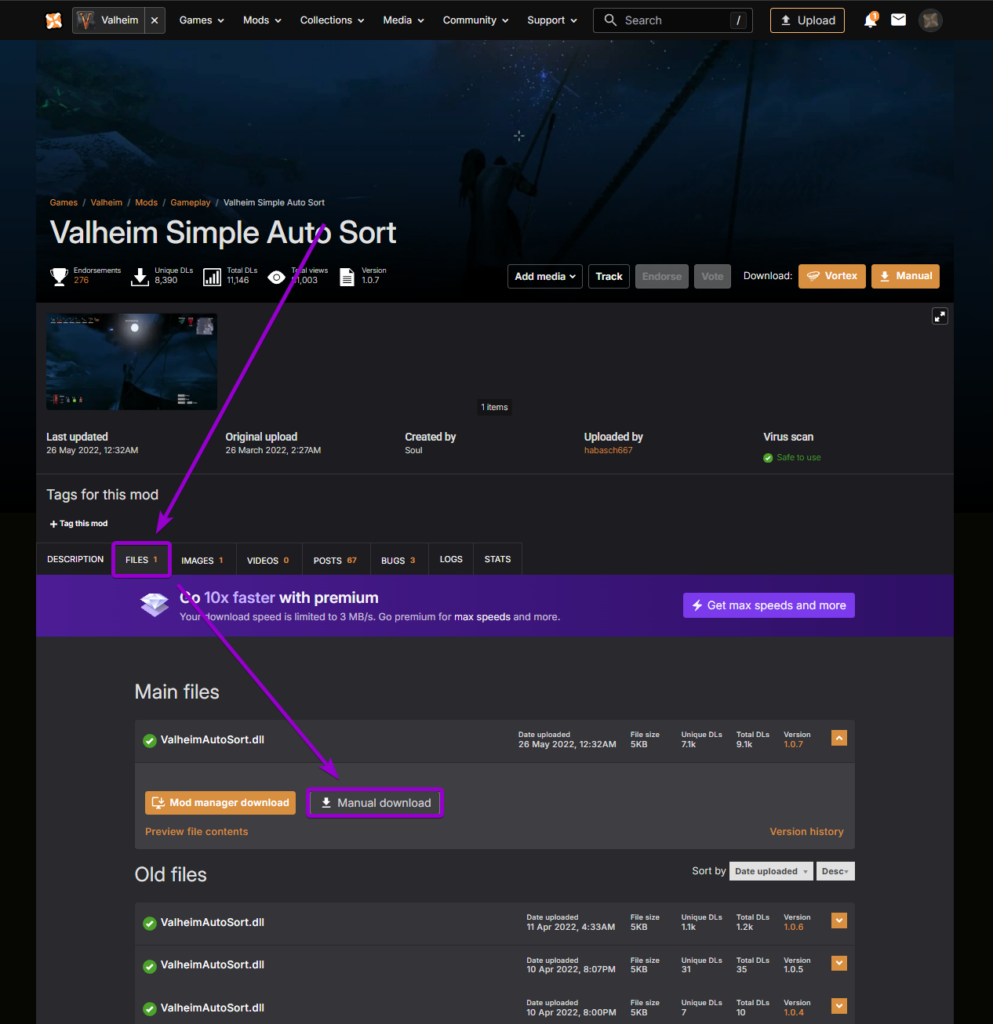Open the Mods dropdown menu

262,20
